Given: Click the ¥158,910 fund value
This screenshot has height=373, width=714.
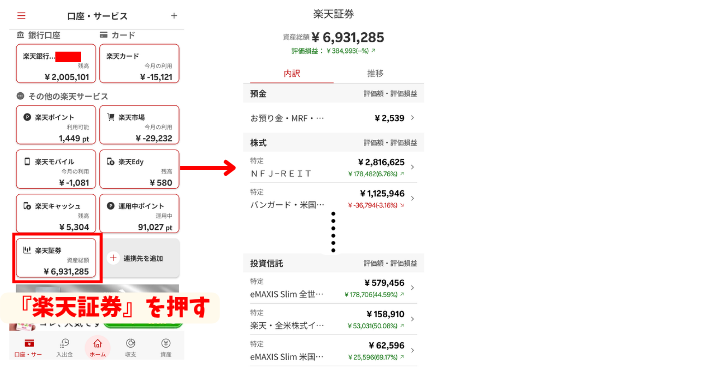Looking at the screenshot, I should 385,314.
